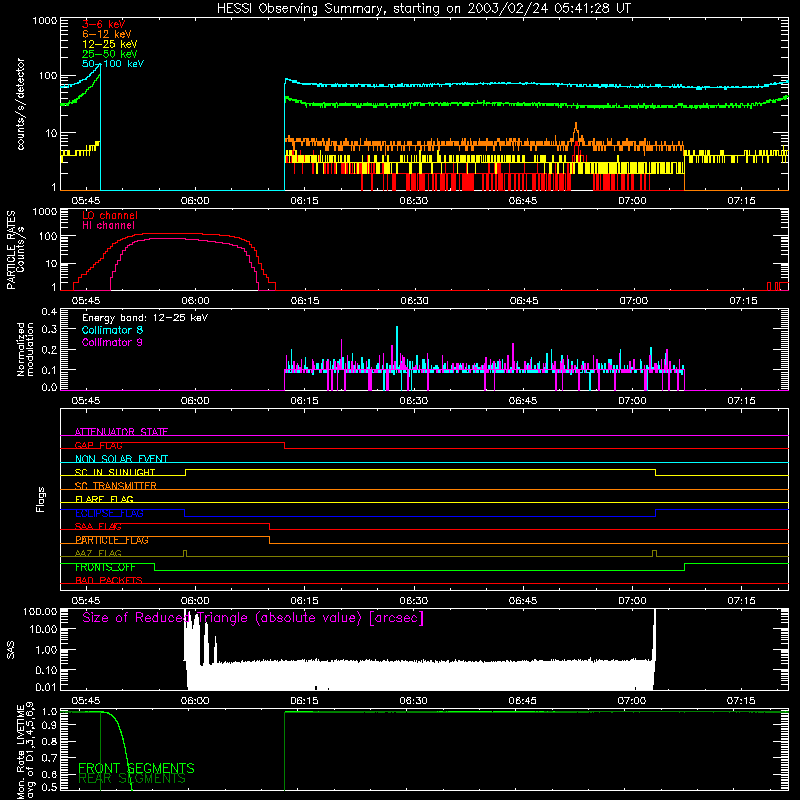Click the BAD_PACKETS flag label
The image size is (800, 800).
click(109, 580)
